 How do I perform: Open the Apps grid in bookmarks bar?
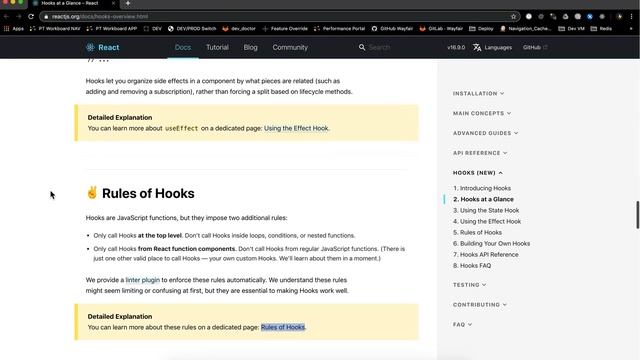14,29
